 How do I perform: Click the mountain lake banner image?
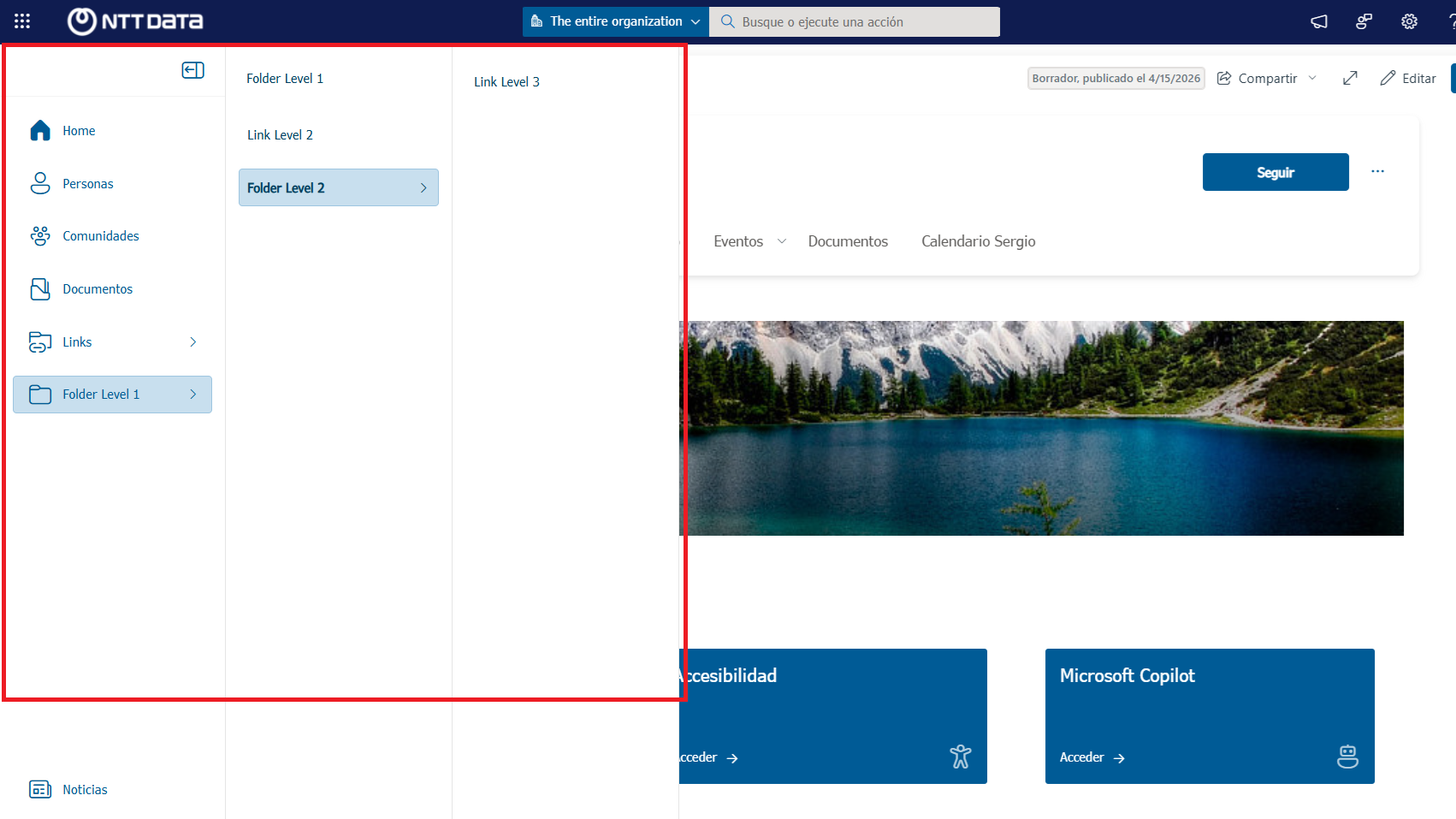click(1041, 429)
